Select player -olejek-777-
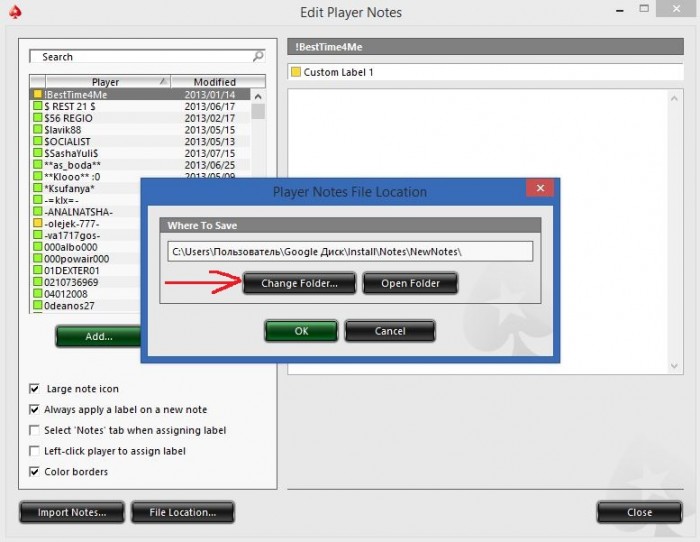700x542 pixels. (85, 224)
